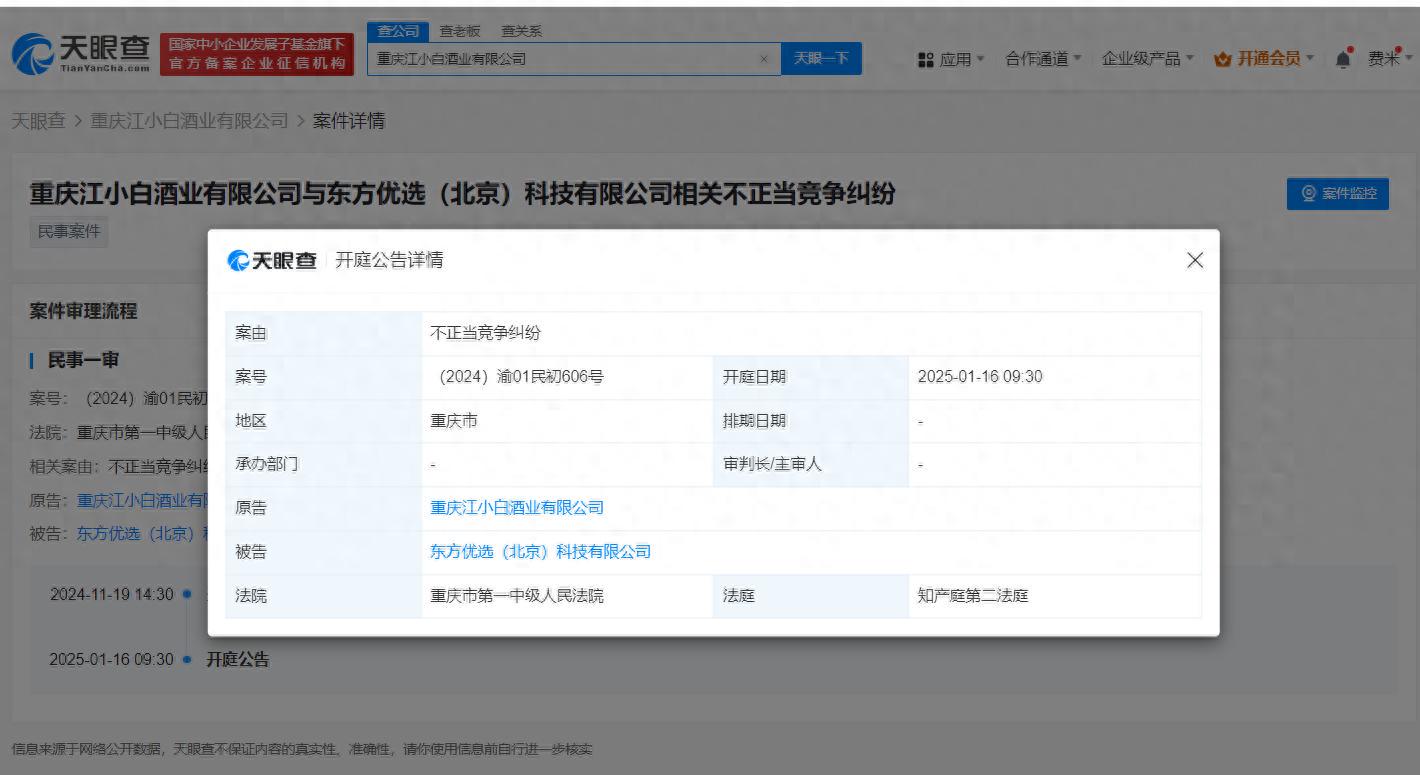Click the 开庭公告 timeline entry
This screenshot has height=775, width=1420.
237,660
